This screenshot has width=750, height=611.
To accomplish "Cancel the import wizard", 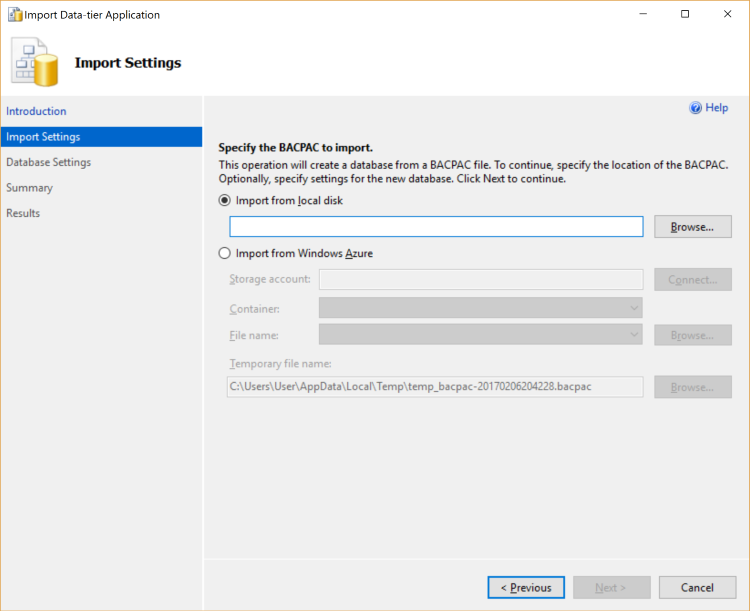I will 697,588.
